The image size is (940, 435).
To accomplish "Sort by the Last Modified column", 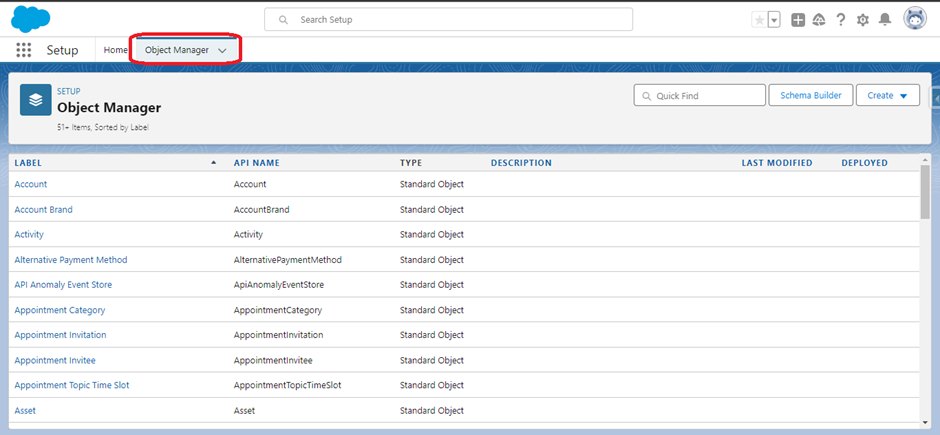I will 777,163.
